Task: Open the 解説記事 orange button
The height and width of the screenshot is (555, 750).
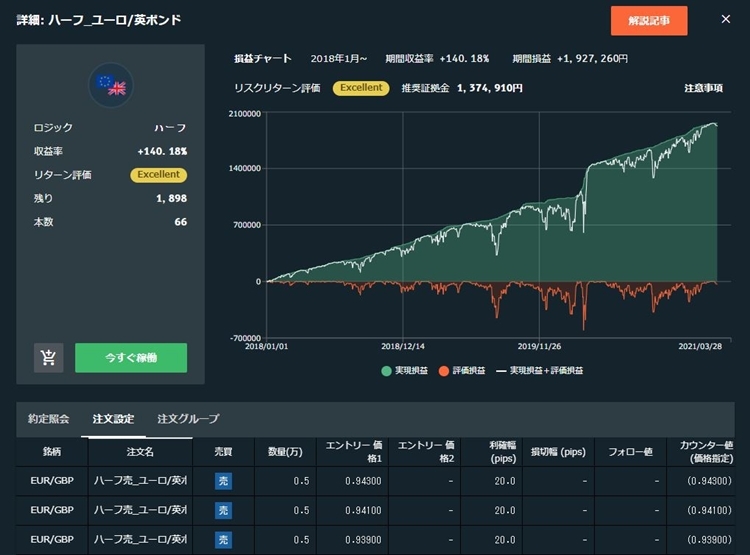Action: coord(649,21)
